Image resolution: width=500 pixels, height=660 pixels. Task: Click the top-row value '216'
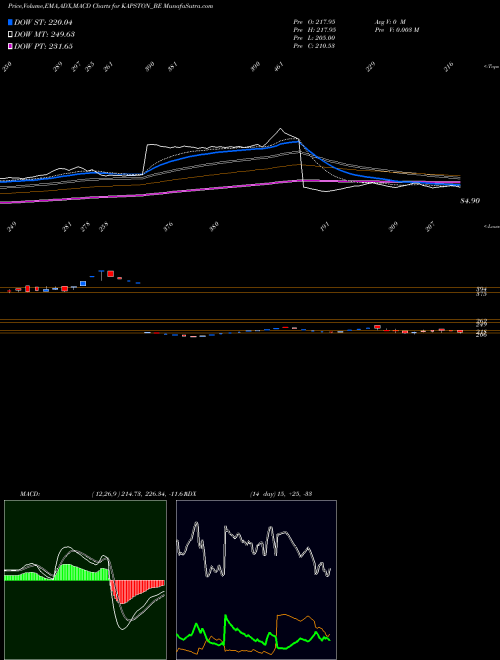point(449,67)
